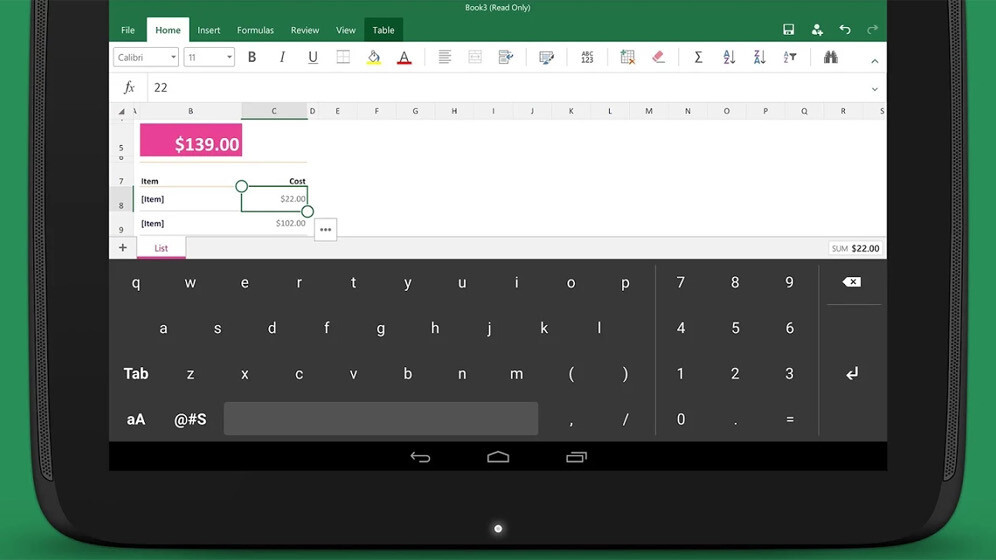The height and width of the screenshot is (560, 996).
Task: Add a new sheet with plus button
Action: coord(123,248)
